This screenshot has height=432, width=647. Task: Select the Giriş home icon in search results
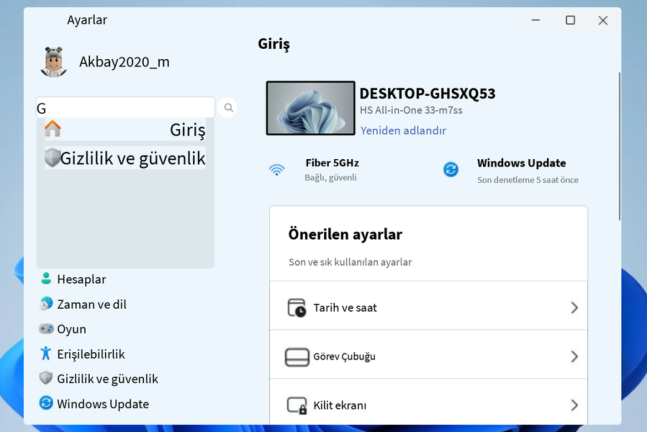(x=53, y=128)
